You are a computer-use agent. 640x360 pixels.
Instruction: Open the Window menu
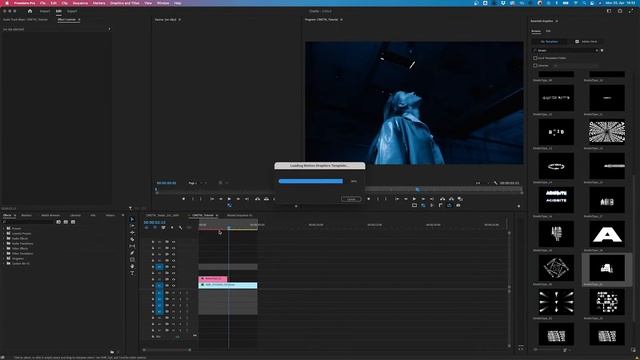pos(163,3)
